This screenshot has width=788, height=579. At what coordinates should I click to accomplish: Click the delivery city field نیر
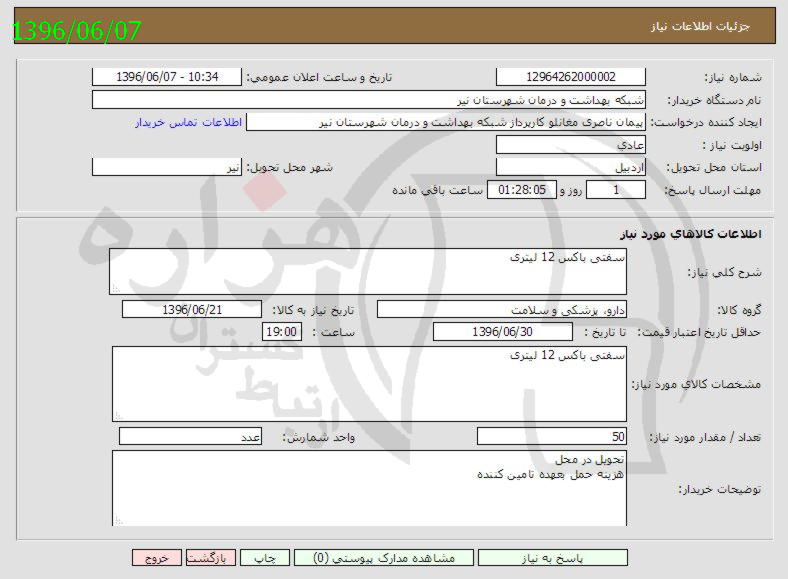tap(167, 167)
